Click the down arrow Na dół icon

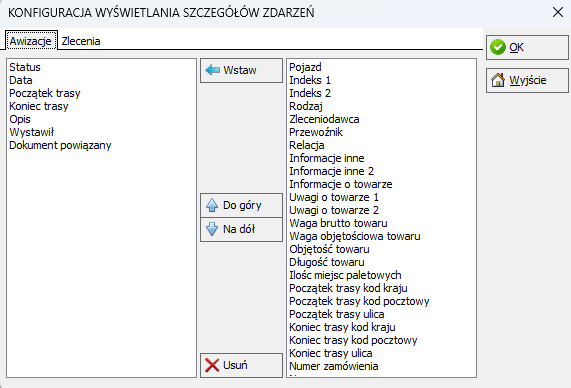tap(212, 229)
